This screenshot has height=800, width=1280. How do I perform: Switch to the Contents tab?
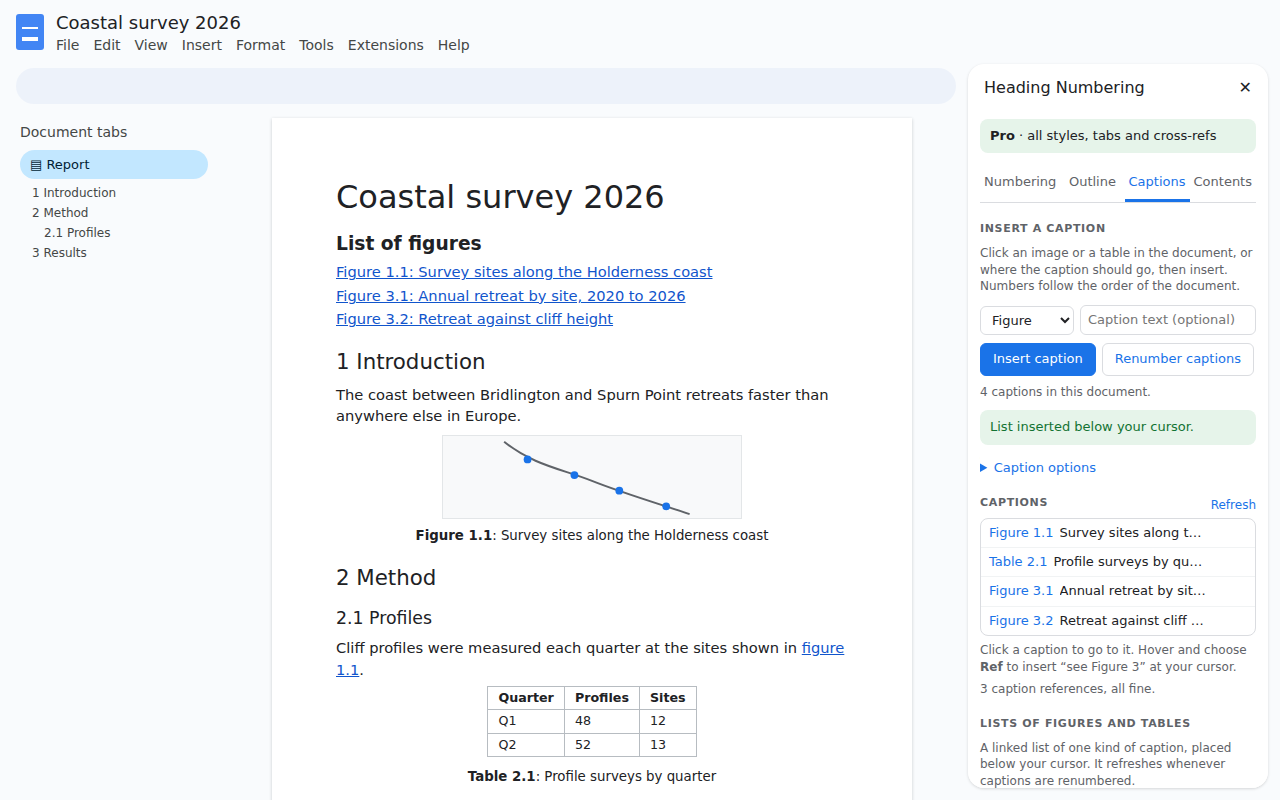coord(1222,182)
